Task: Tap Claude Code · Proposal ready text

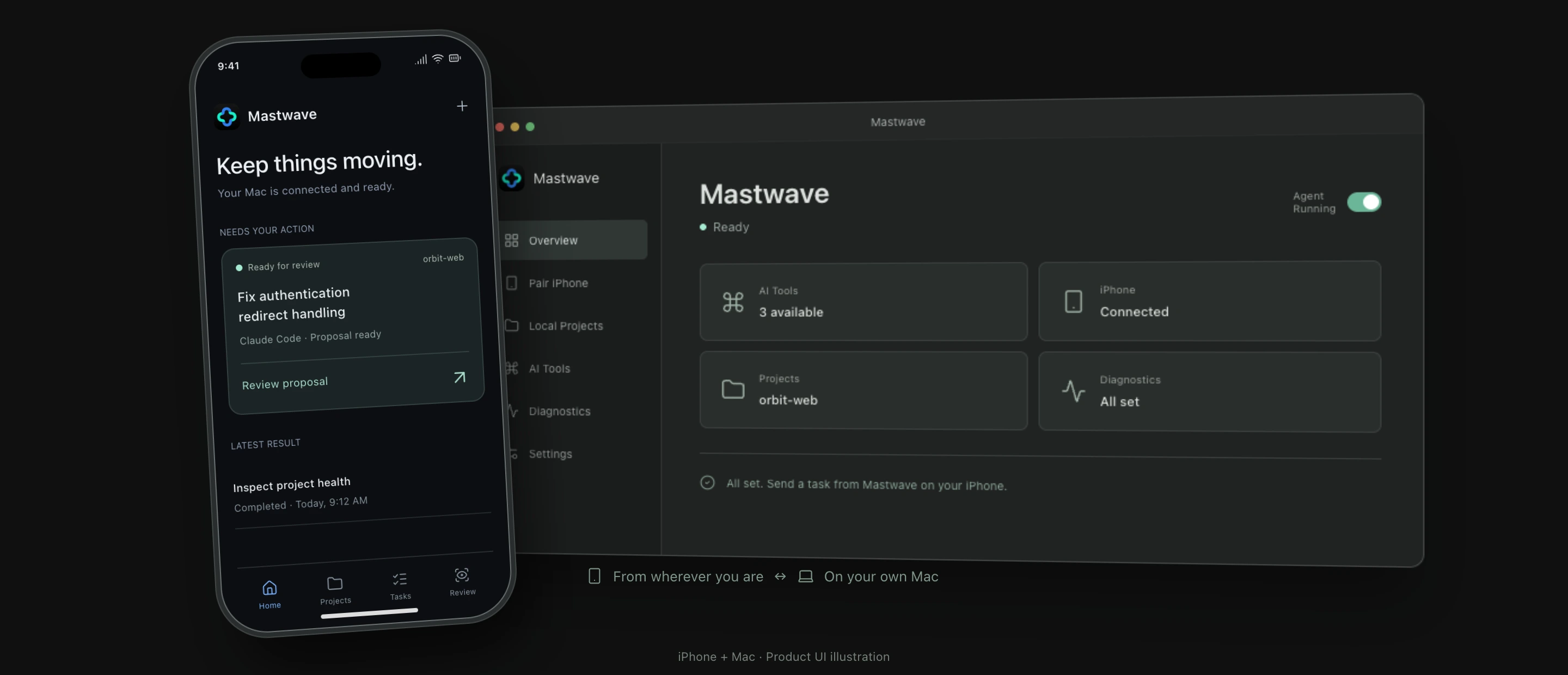Action: (x=310, y=336)
